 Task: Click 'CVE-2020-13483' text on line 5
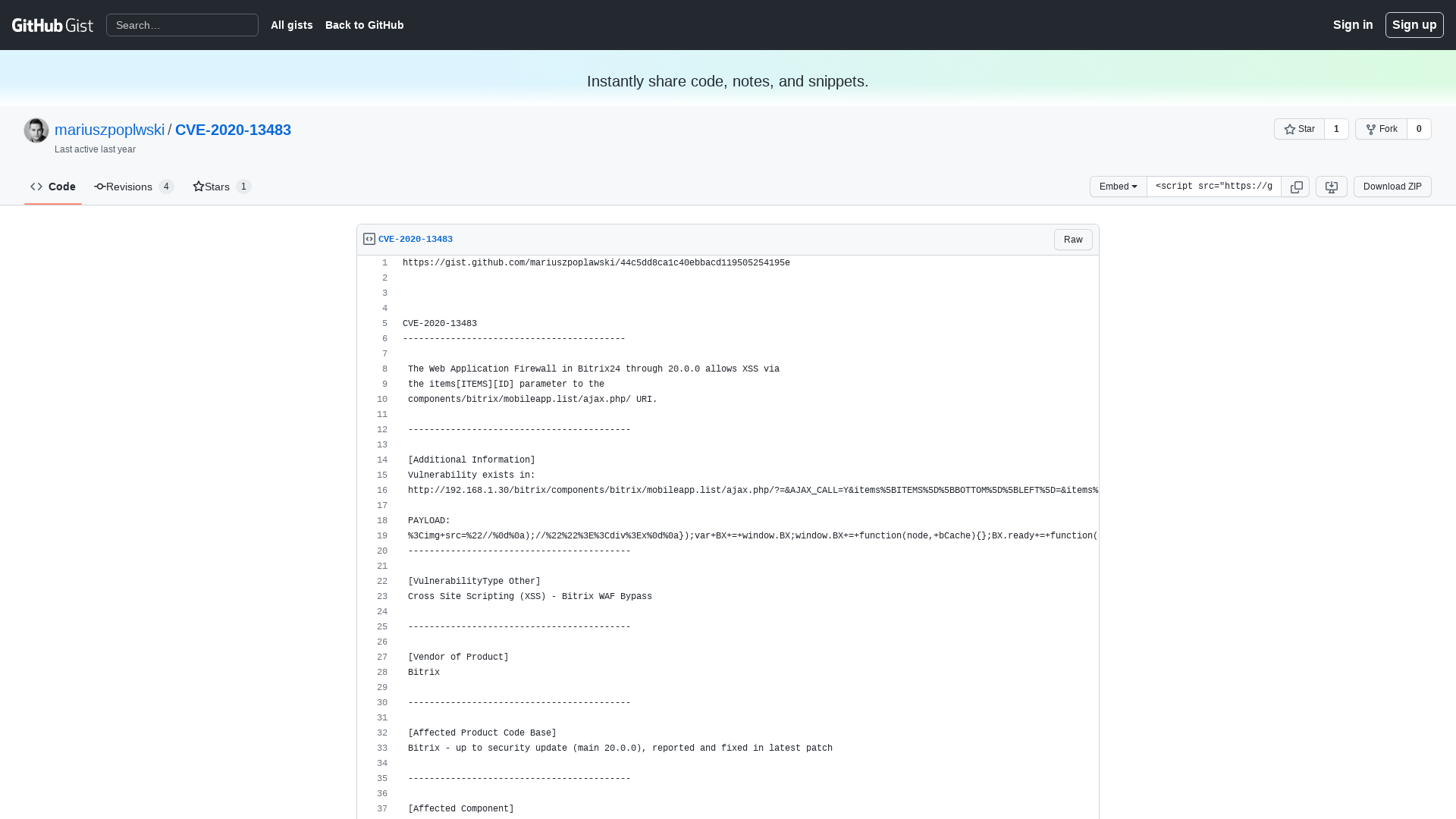tap(440, 324)
